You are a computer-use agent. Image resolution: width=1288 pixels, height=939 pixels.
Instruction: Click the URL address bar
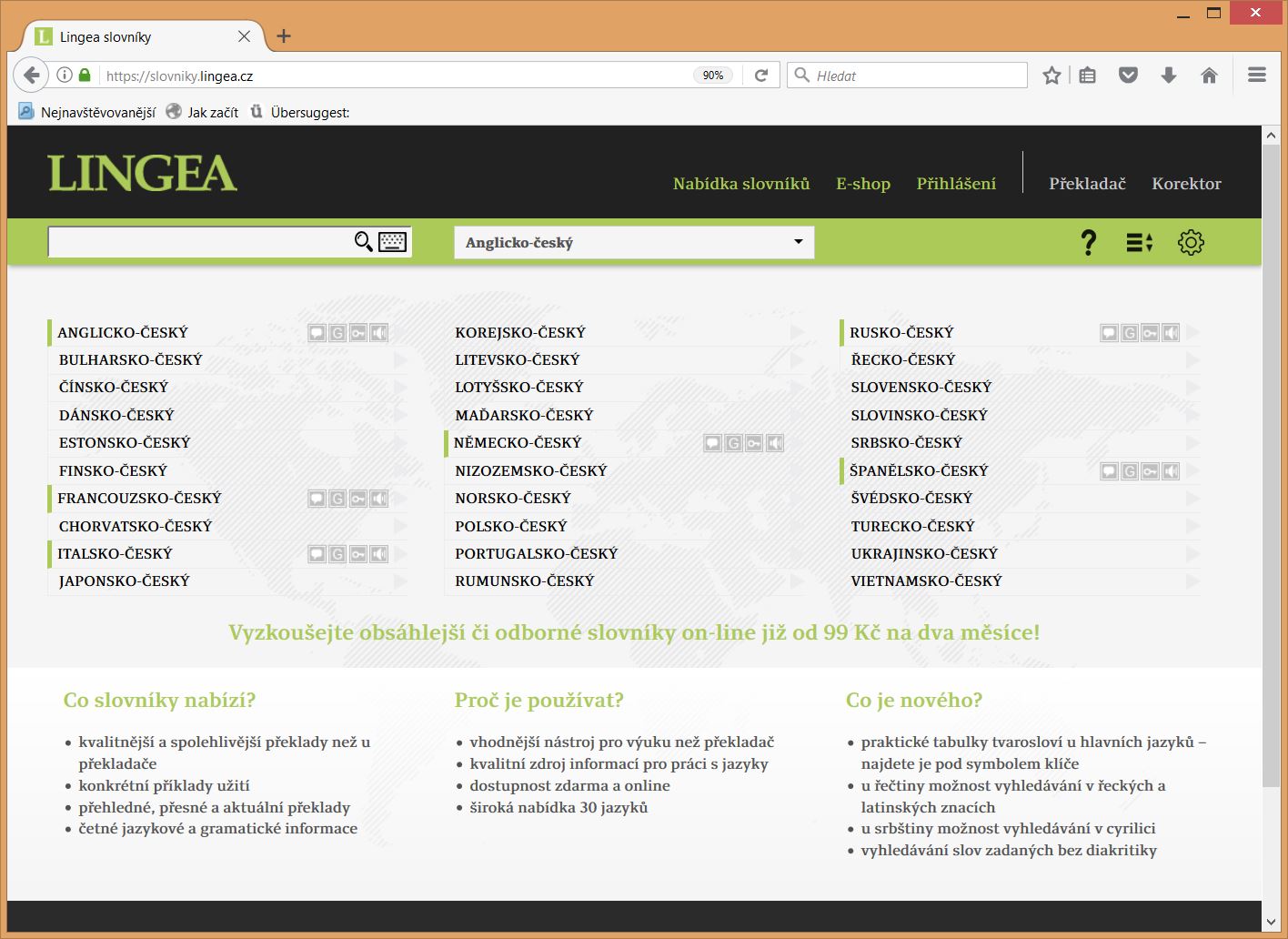coord(396,76)
